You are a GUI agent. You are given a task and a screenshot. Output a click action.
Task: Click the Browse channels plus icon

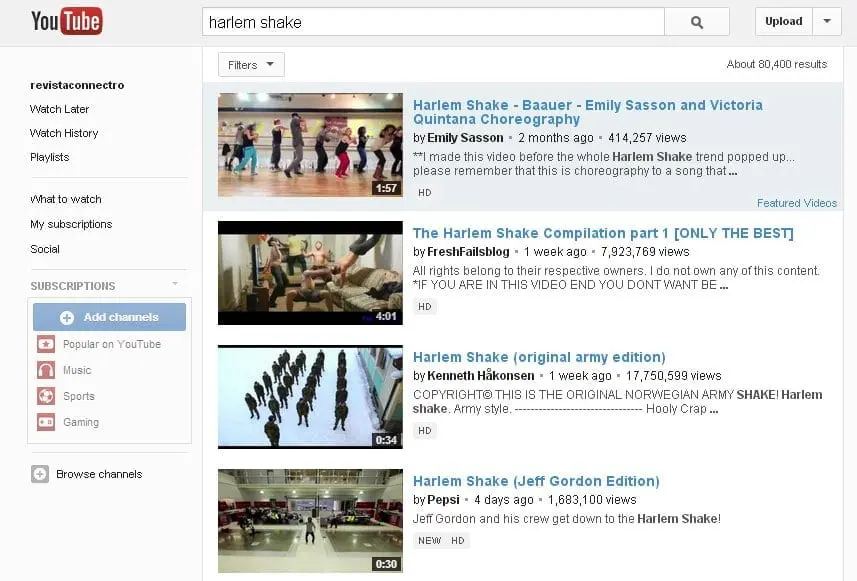pos(40,474)
